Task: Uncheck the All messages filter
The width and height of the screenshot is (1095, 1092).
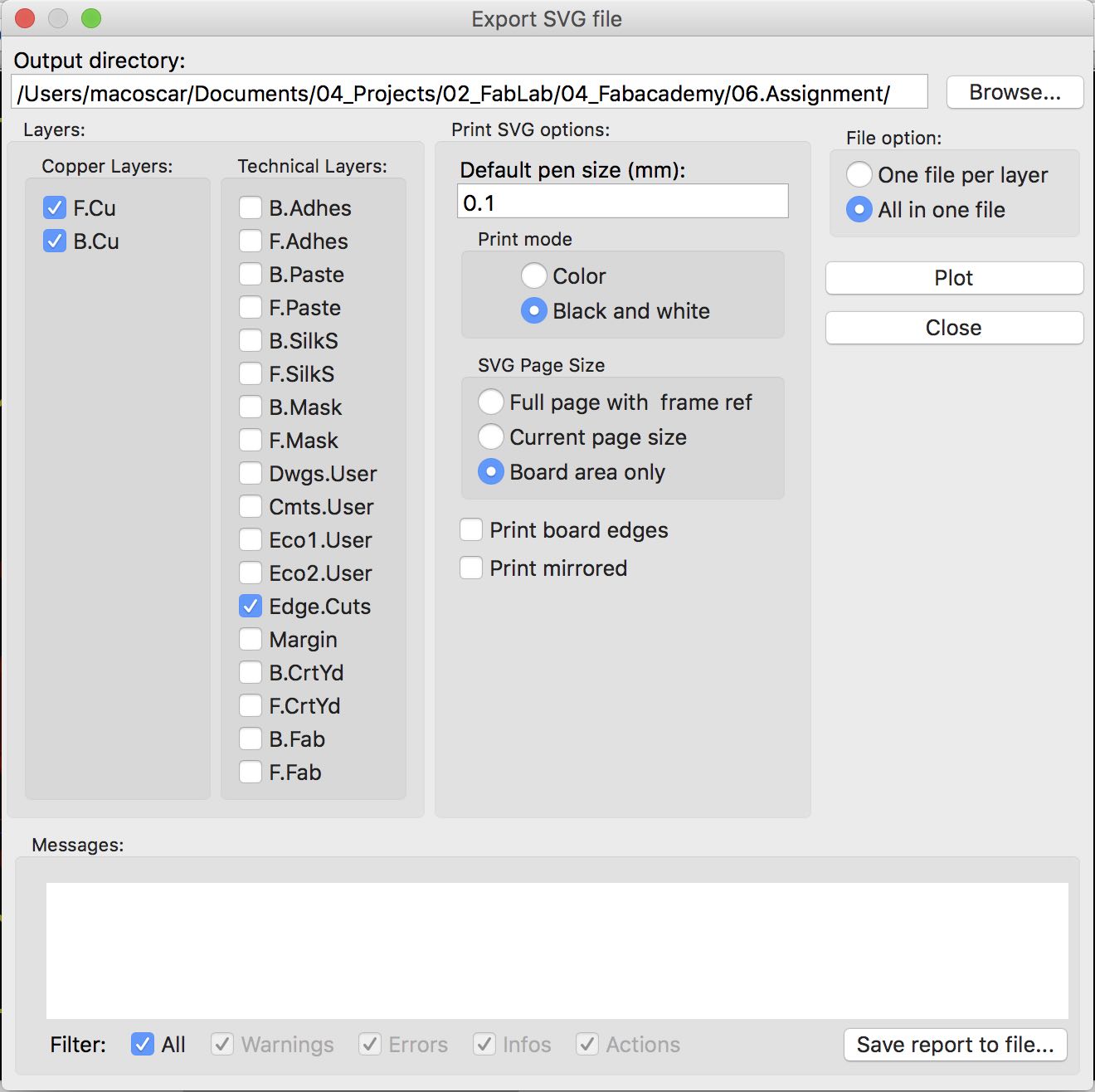Action: (143, 1044)
